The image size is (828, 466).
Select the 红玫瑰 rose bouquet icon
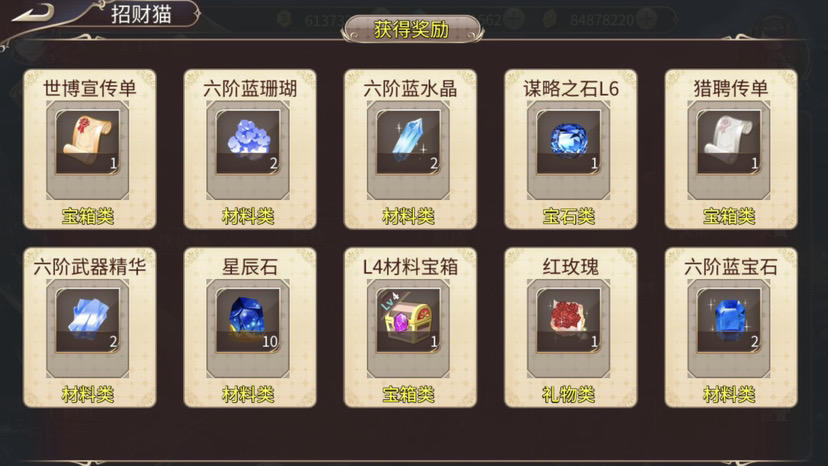pyautogui.click(x=568, y=320)
